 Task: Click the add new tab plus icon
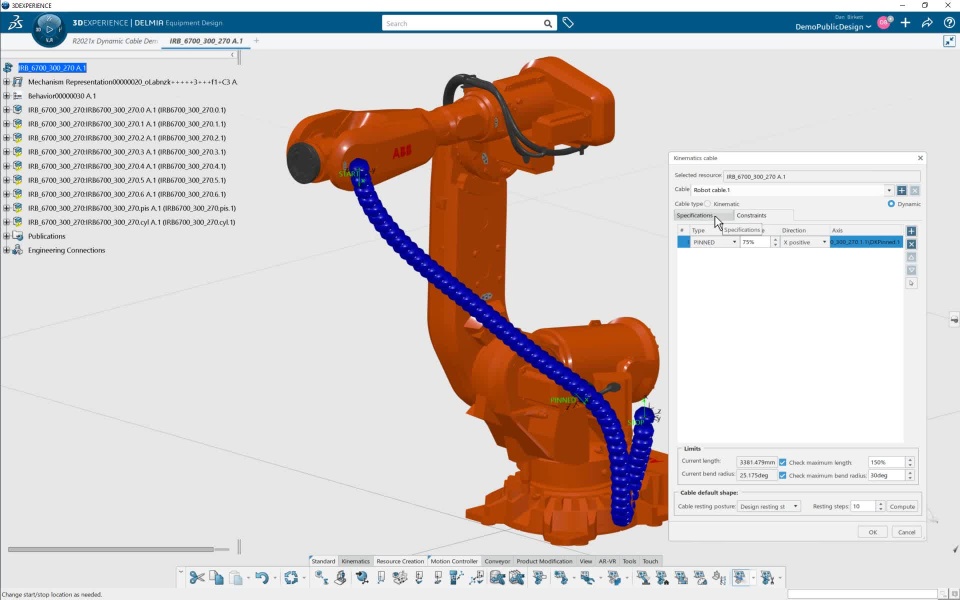(x=257, y=41)
